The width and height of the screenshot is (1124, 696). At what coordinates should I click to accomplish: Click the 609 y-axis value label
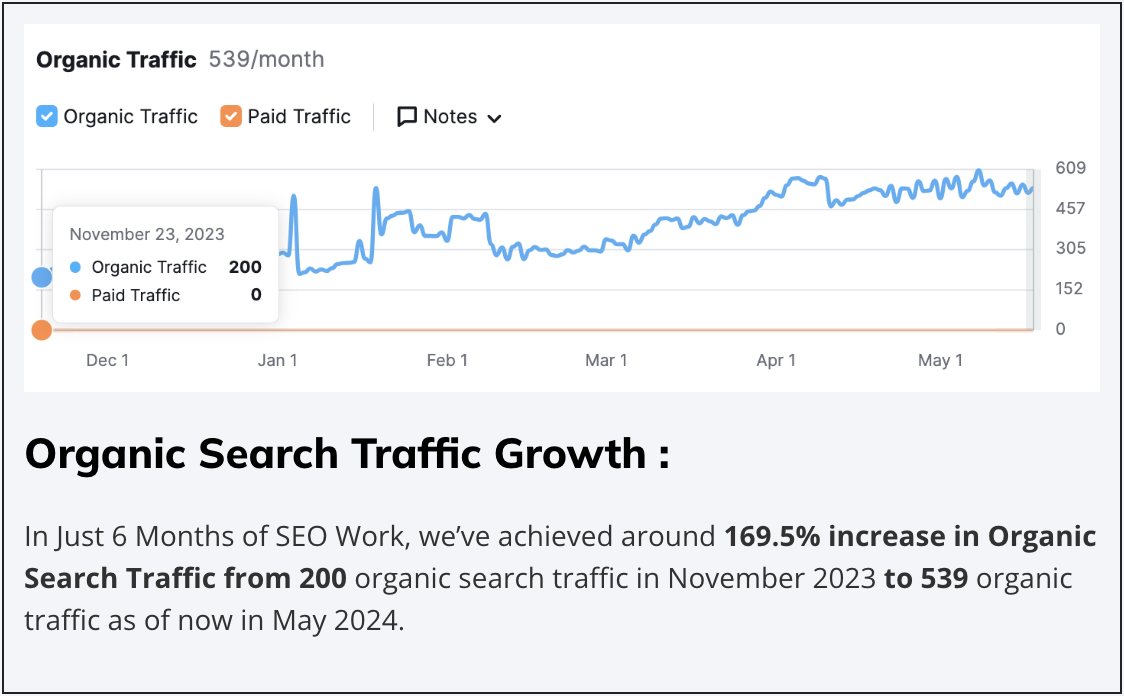(x=1070, y=168)
